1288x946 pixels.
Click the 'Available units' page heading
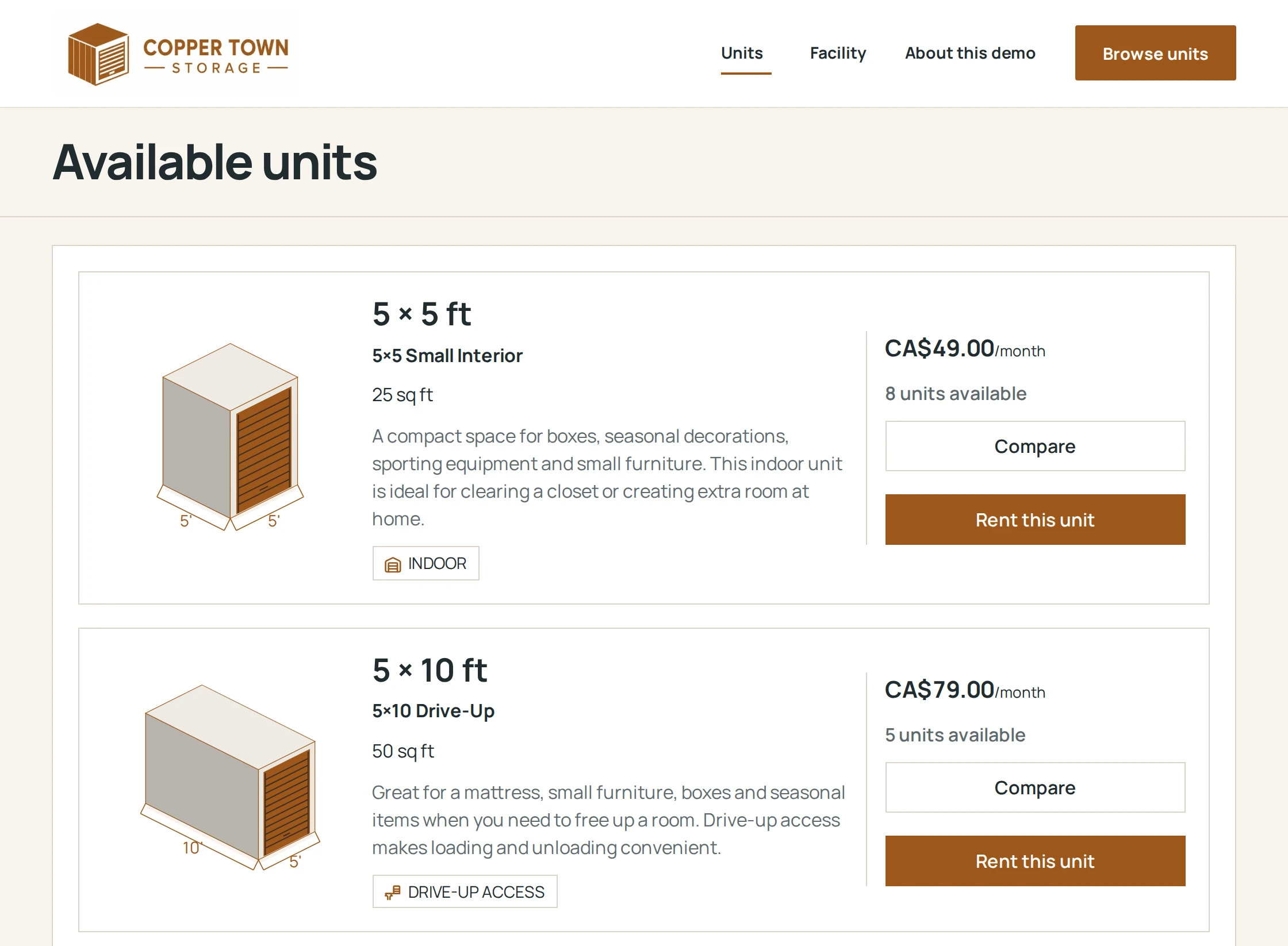[215, 162]
